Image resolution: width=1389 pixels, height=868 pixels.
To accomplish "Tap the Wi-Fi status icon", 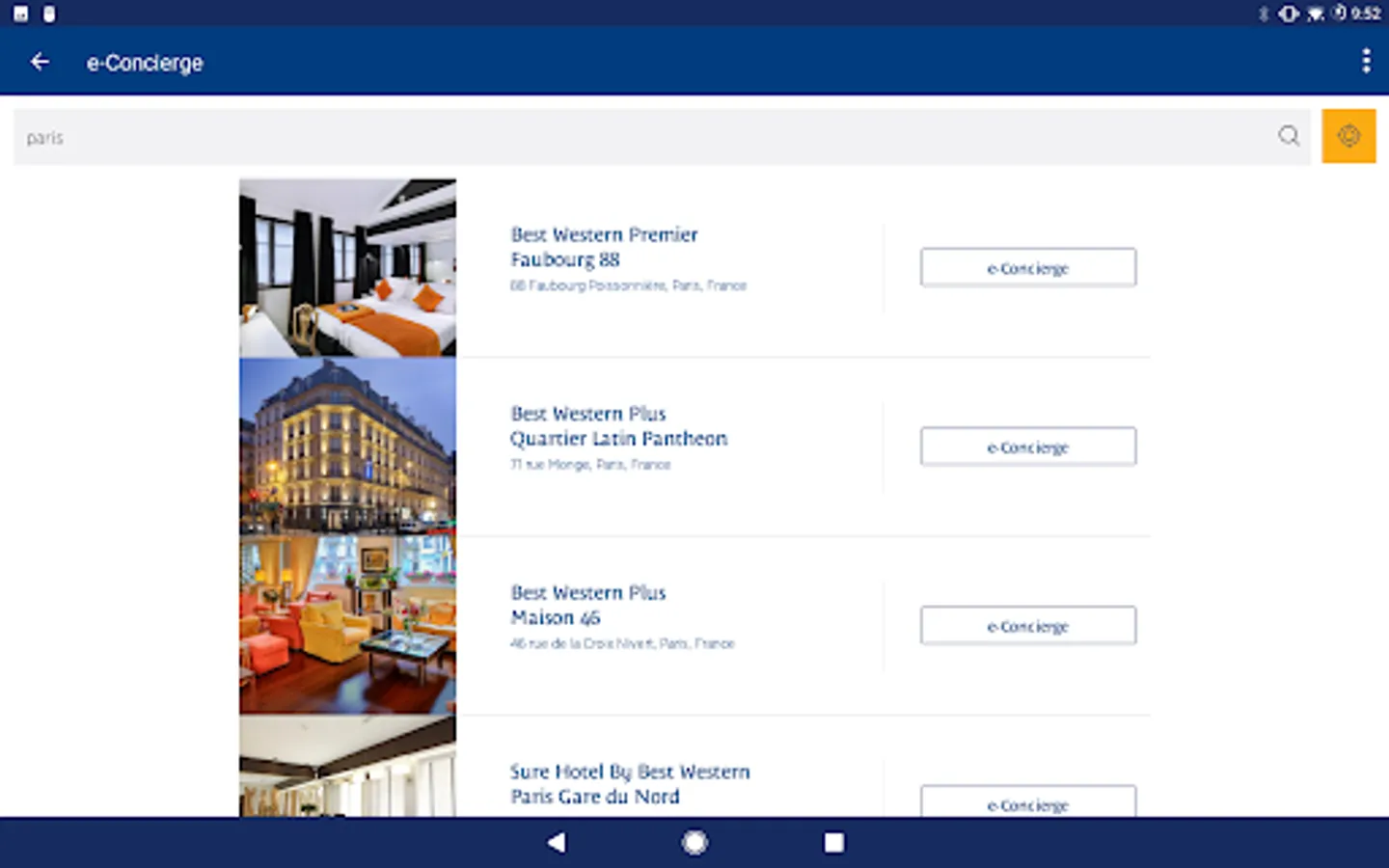I will coord(1315,14).
